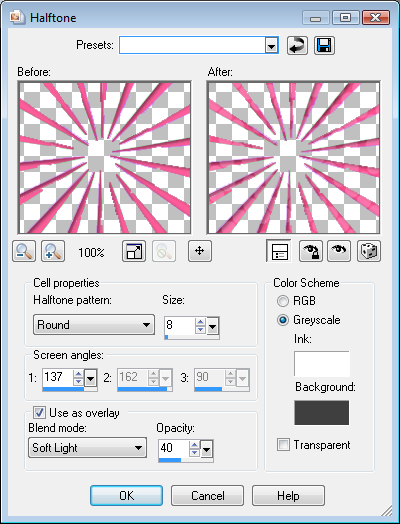The width and height of the screenshot is (400, 524).
Task: Uncheck the Use as overlay checkbox
Action: click(x=39, y=412)
